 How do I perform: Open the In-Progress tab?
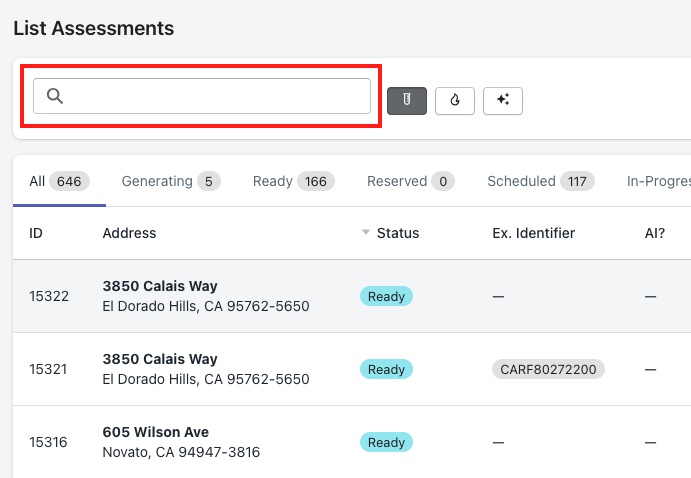[x=659, y=181]
